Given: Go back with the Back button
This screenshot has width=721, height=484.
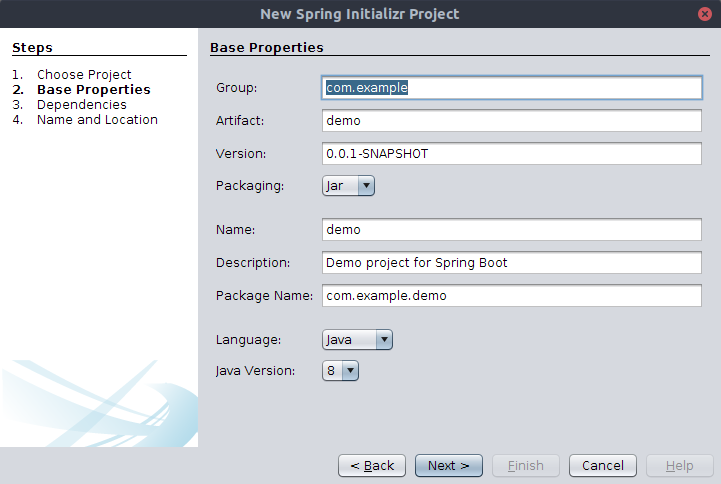Looking at the screenshot, I should click(372, 466).
